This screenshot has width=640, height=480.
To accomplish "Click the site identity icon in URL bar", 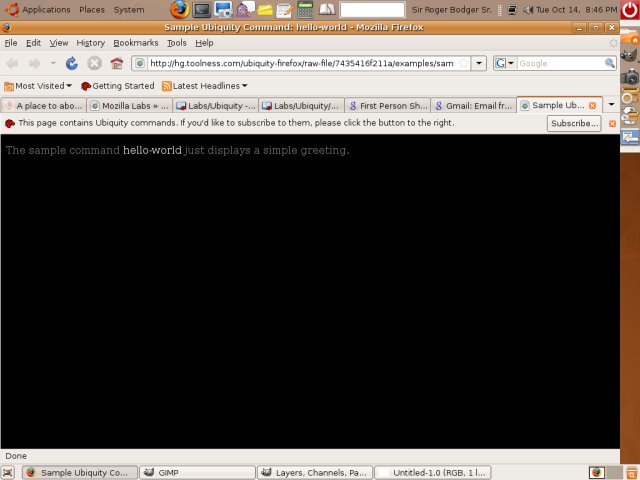I will click(x=140, y=63).
